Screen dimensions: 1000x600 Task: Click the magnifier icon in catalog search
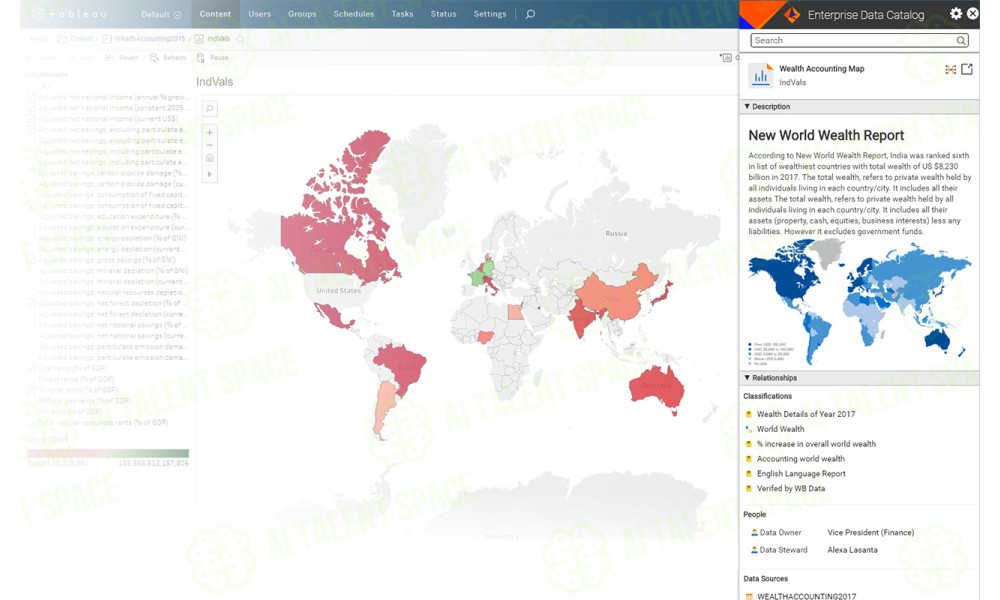point(960,40)
